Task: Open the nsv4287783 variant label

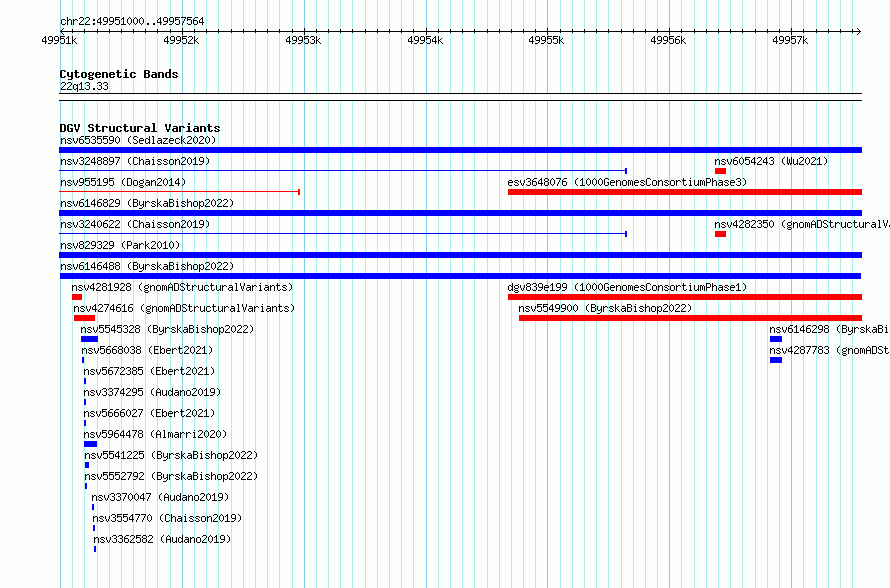Action: coord(829,350)
